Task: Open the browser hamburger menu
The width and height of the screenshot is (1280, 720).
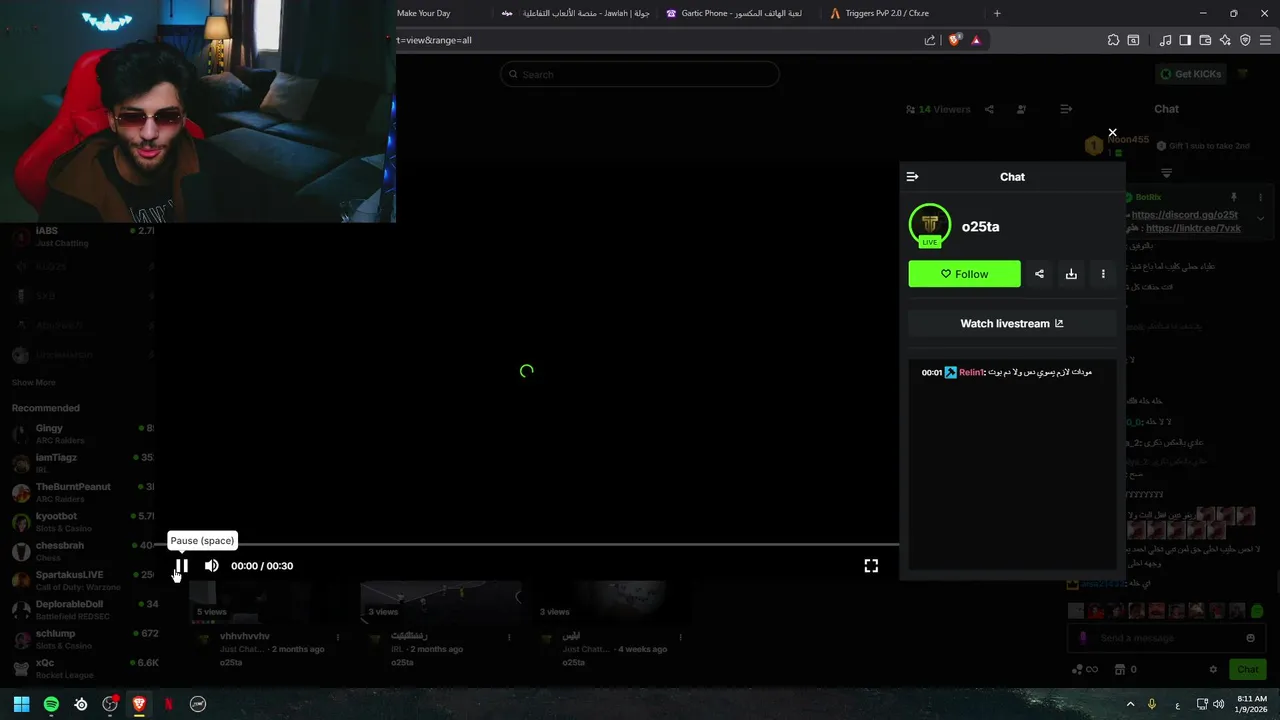Action: pyautogui.click(x=1265, y=40)
